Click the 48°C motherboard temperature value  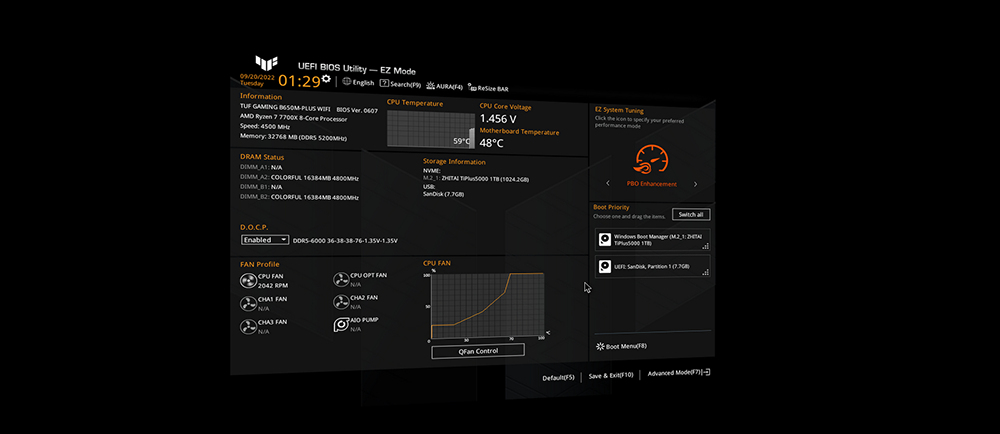click(492, 143)
